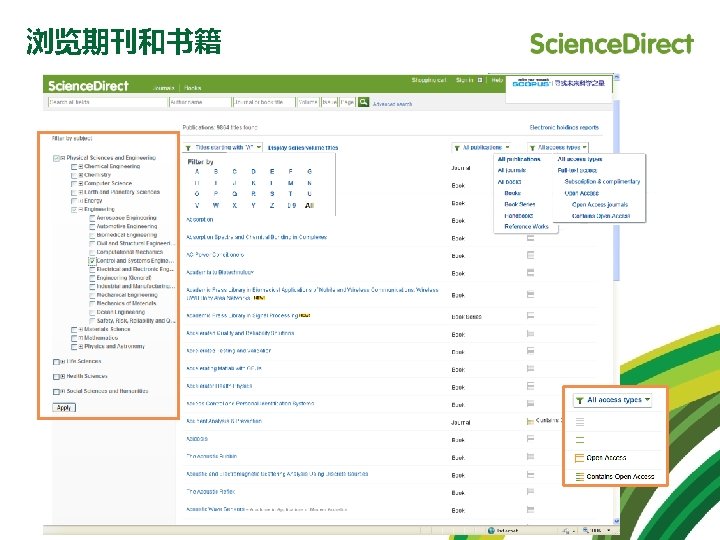Choose All journals from publications menu
720x540 pixels.
pos(512,170)
